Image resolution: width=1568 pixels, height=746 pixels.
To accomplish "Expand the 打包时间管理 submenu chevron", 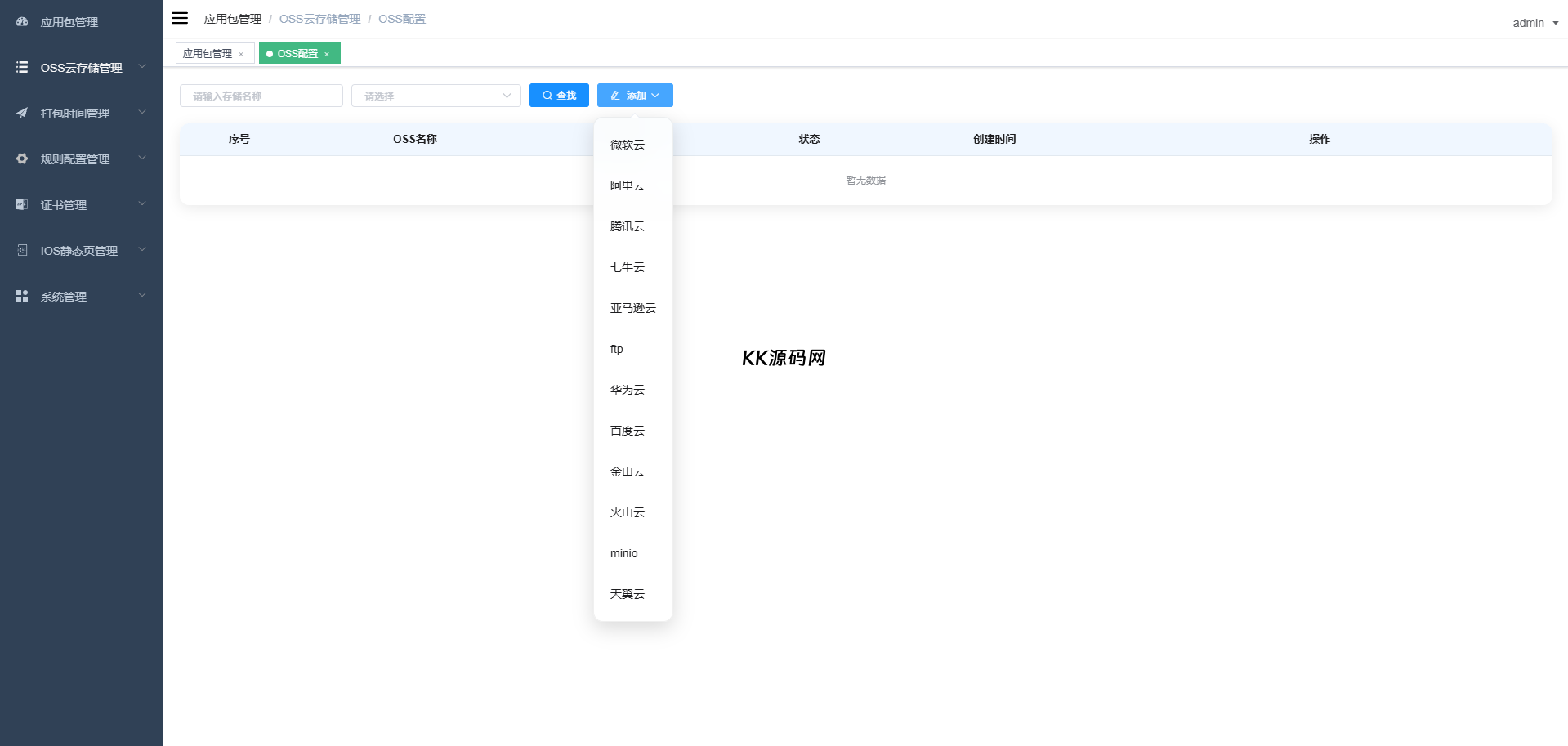I will (x=142, y=113).
